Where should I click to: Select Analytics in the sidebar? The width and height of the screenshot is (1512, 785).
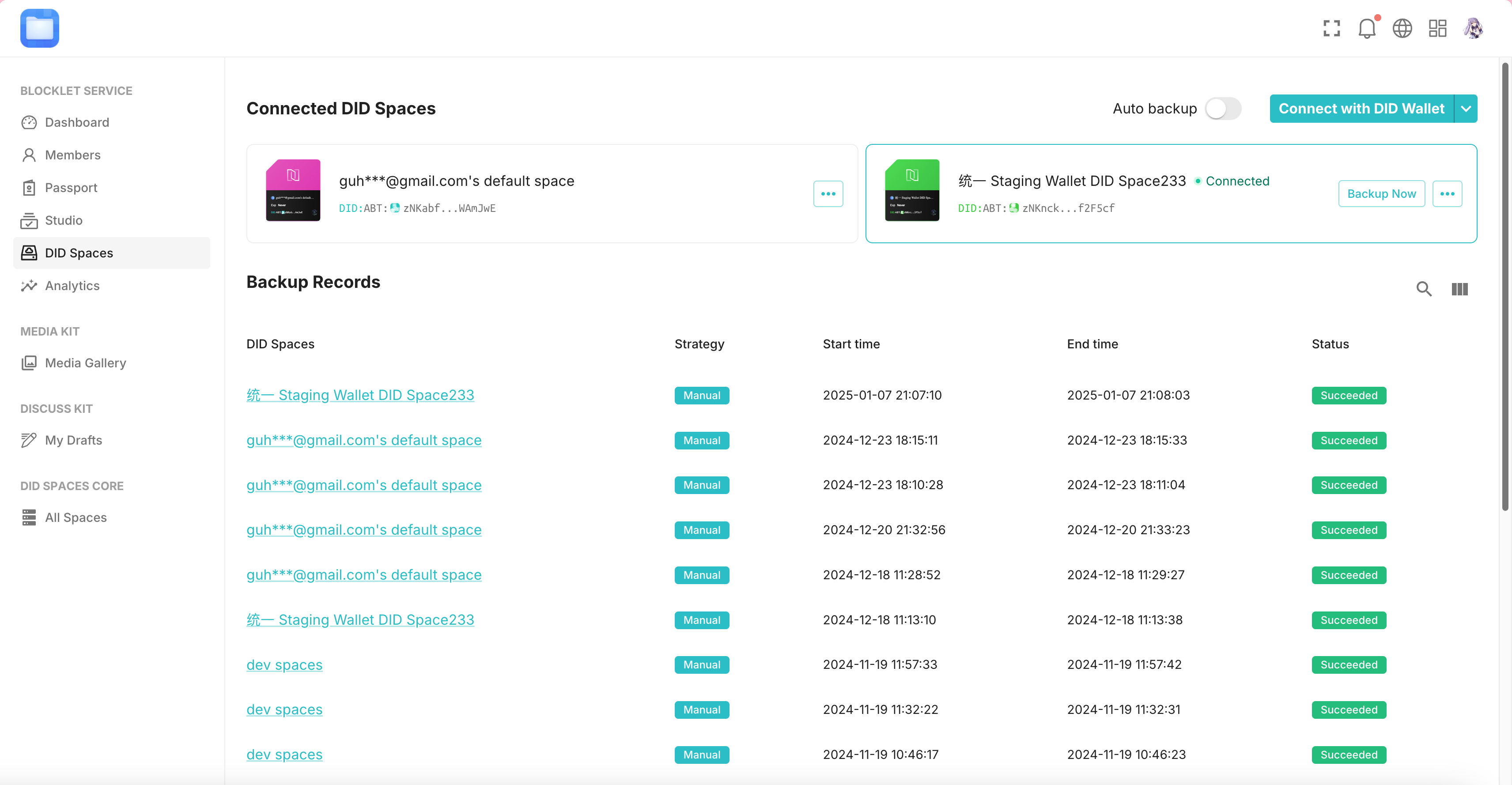coord(72,286)
